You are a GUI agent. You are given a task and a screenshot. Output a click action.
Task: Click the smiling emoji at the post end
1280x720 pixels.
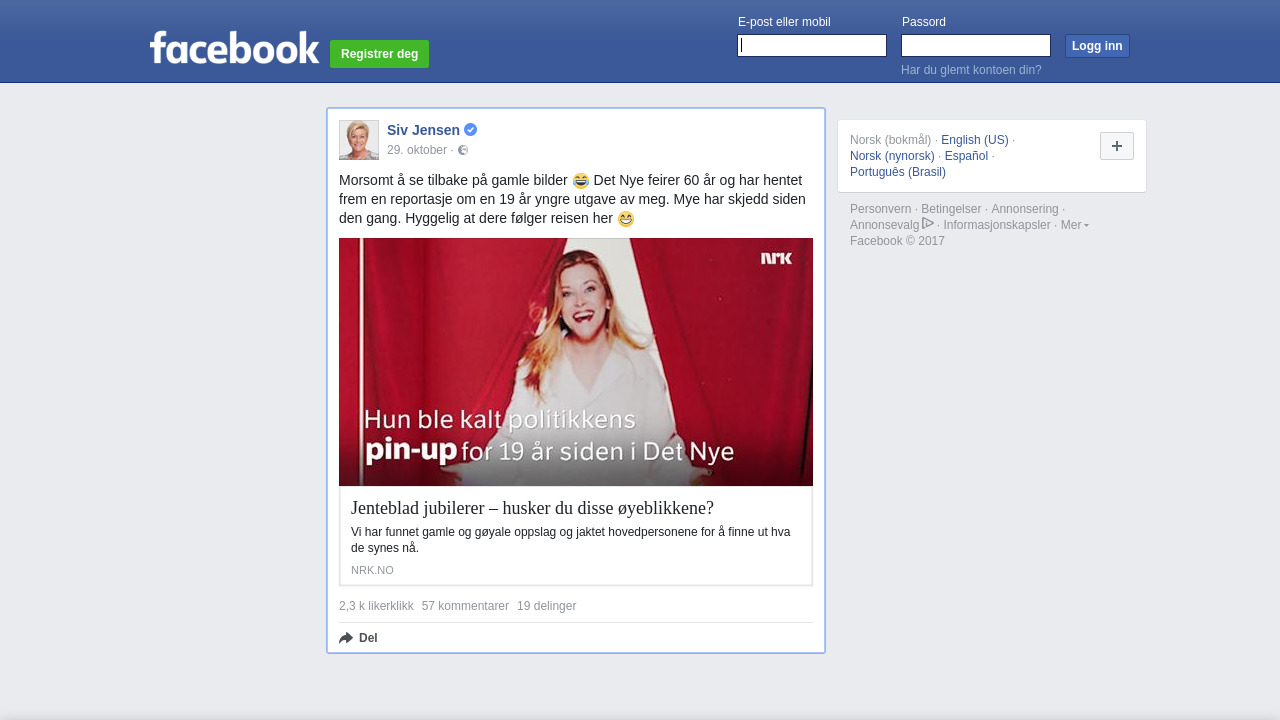pos(626,219)
